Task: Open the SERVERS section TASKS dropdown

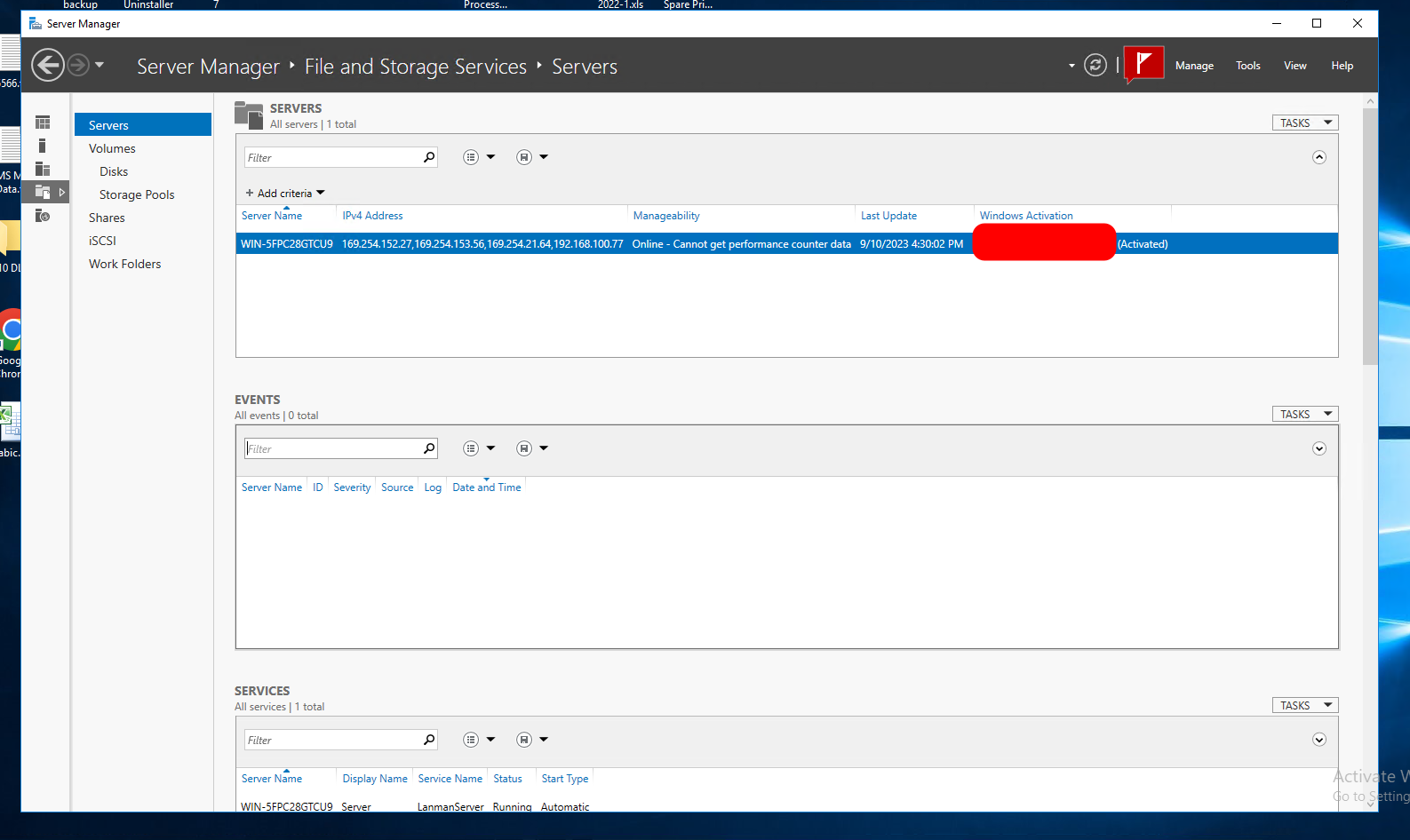Action: point(1305,123)
